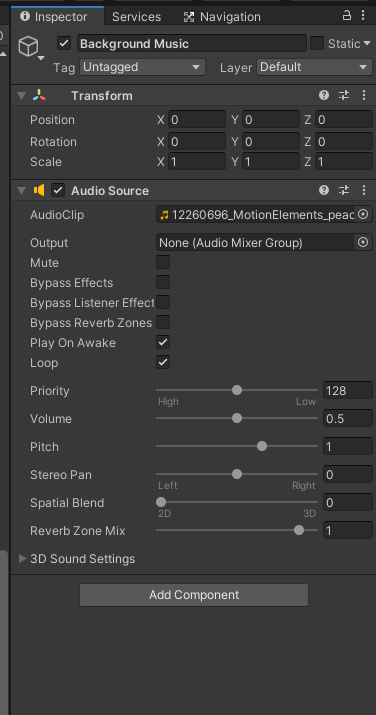The image size is (376, 715).
Task: Toggle the Static checkbox
Action: point(317,44)
